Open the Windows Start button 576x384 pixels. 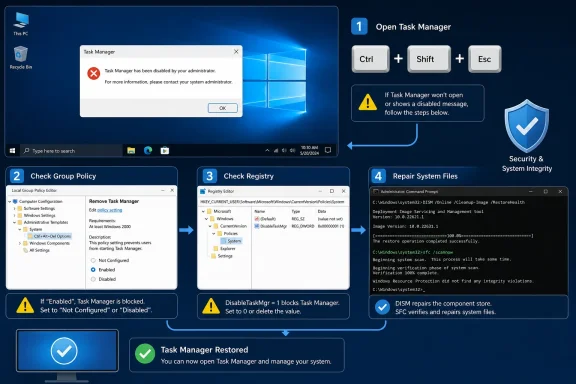click(12, 151)
